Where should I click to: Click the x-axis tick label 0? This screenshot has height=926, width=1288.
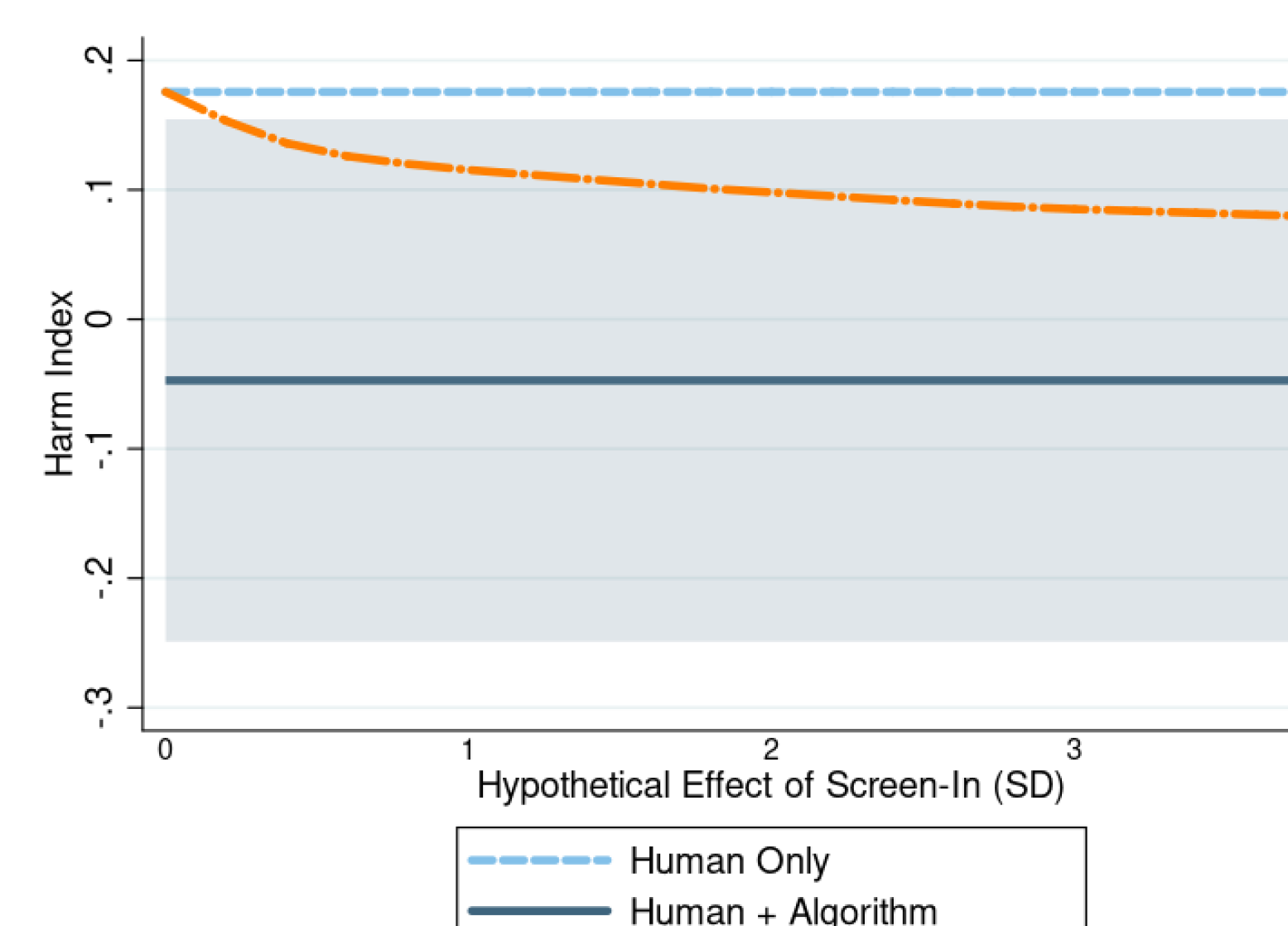point(166,750)
